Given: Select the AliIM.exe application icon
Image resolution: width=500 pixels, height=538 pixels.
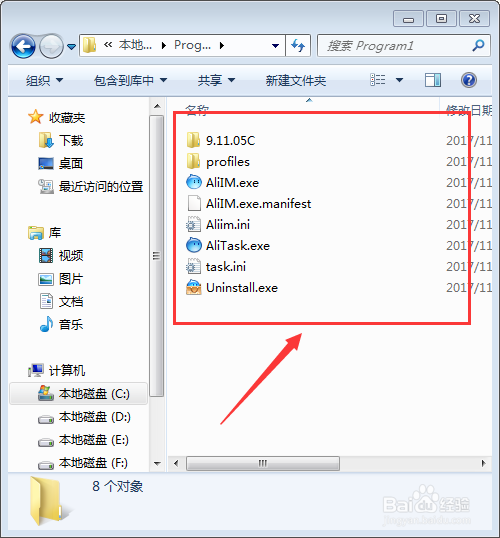Looking at the screenshot, I should pyautogui.click(x=194, y=183).
